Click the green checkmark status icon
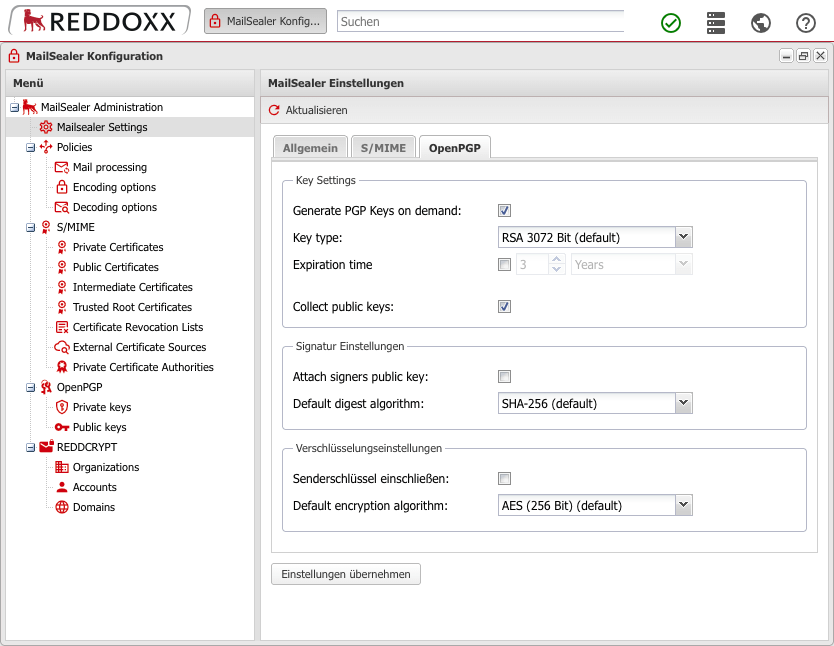834x646 pixels. (671, 23)
